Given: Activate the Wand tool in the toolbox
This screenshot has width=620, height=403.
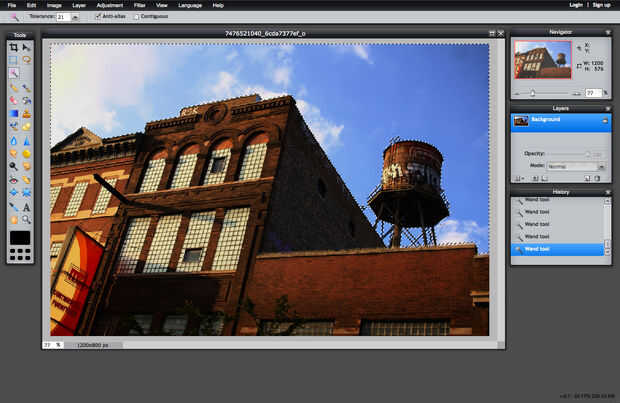Looking at the screenshot, I should click(x=14, y=73).
